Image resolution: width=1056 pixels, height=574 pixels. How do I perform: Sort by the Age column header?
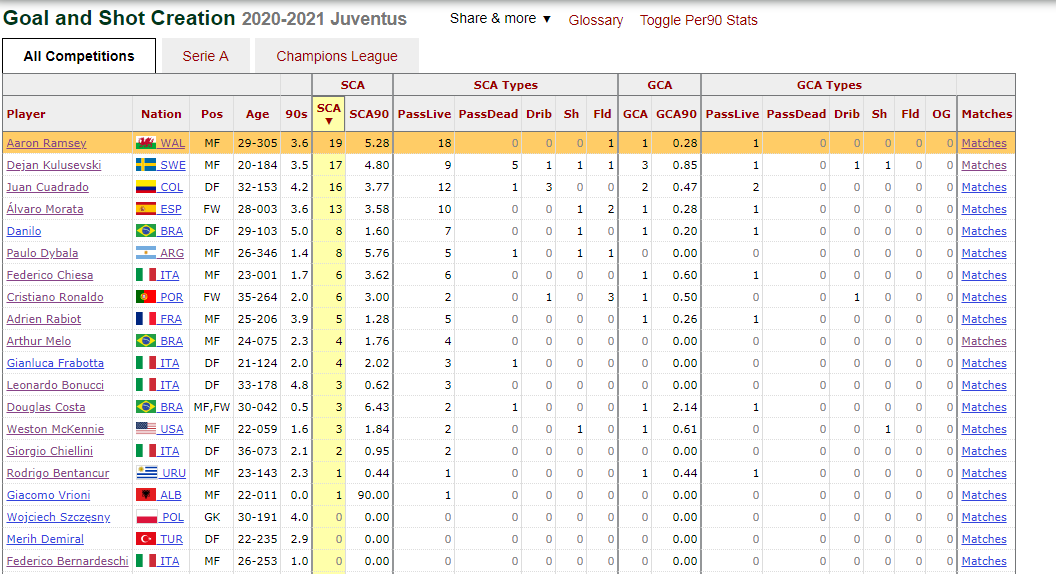(x=257, y=114)
